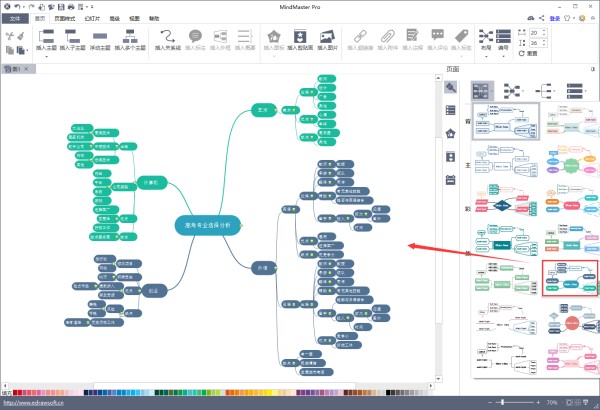Click the Insert Clipart icon
Screen dimensions: 600x410
tap(300, 37)
